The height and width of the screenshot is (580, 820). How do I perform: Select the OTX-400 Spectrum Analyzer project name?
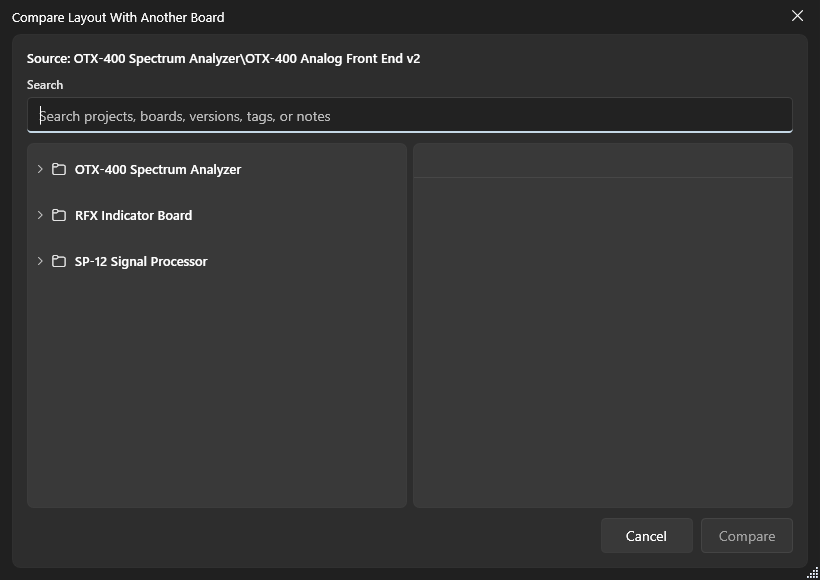pos(158,169)
